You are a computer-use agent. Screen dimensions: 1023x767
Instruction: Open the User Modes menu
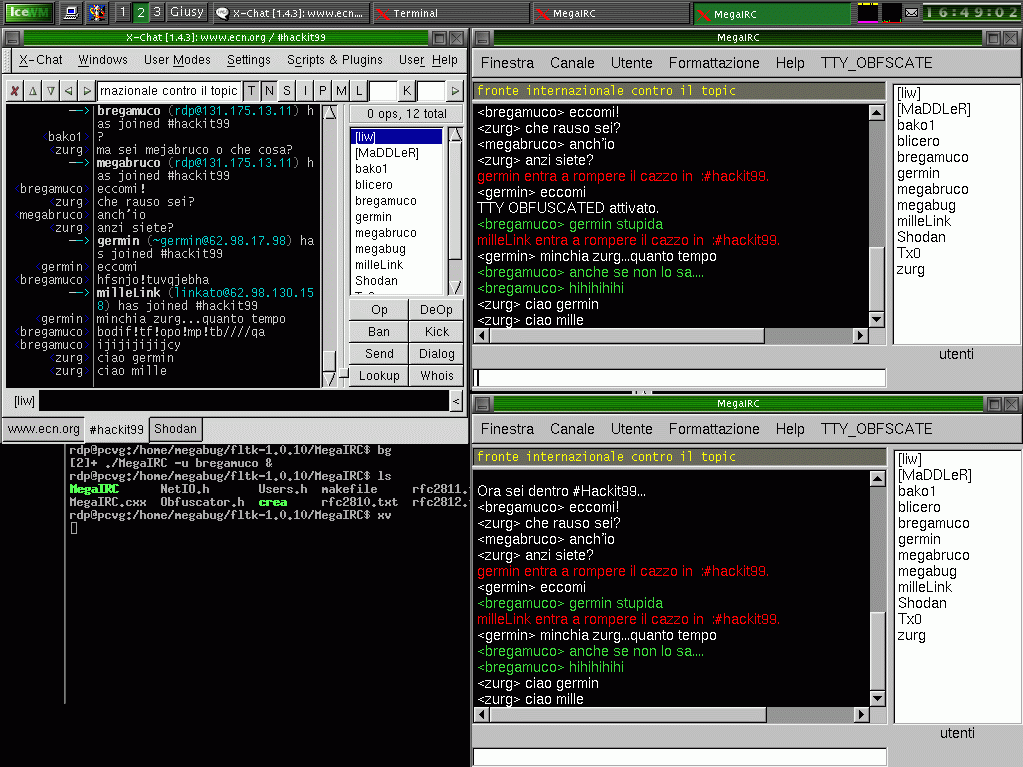177,60
